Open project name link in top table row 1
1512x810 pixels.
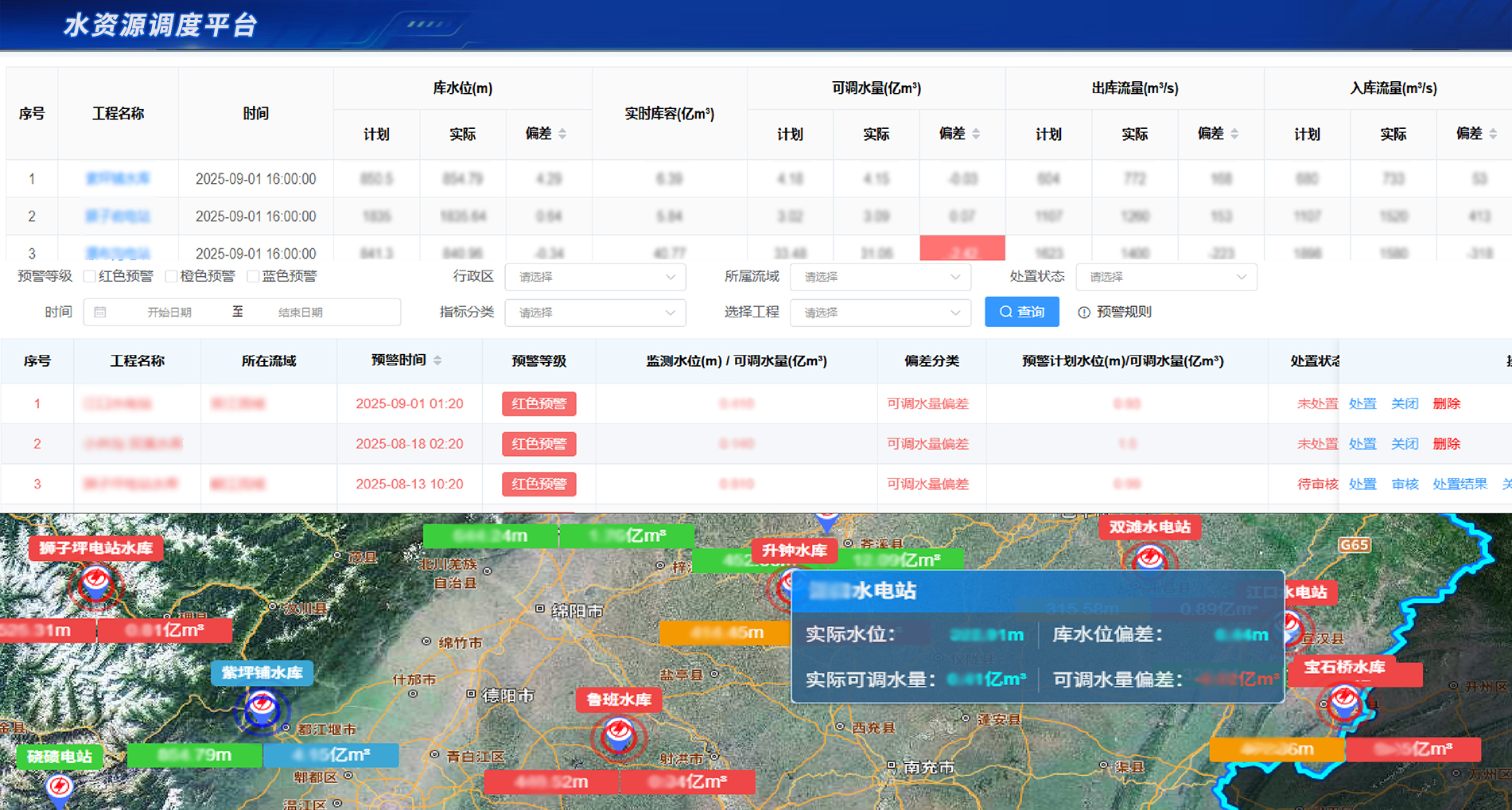click(x=118, y=178)
